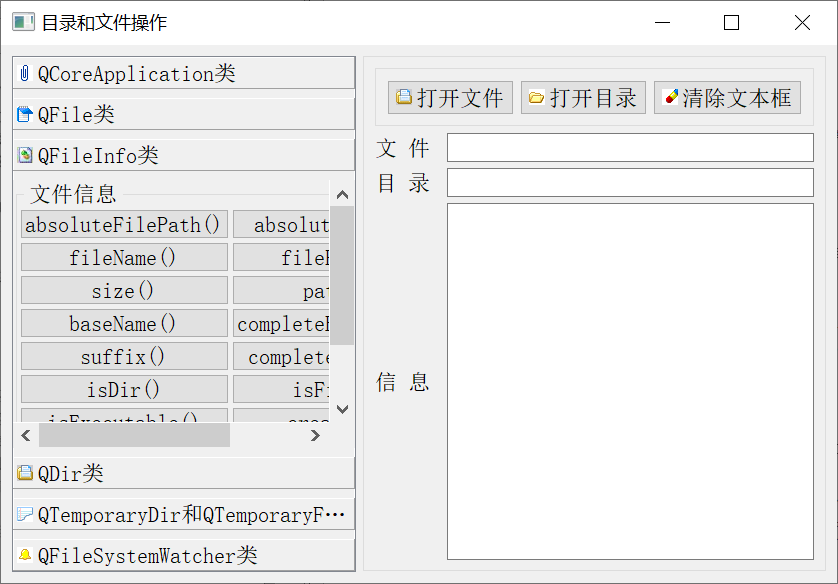Close the 目录和文件操作 window
Screen dimensions: 838x584
click(x=802, y=22)
